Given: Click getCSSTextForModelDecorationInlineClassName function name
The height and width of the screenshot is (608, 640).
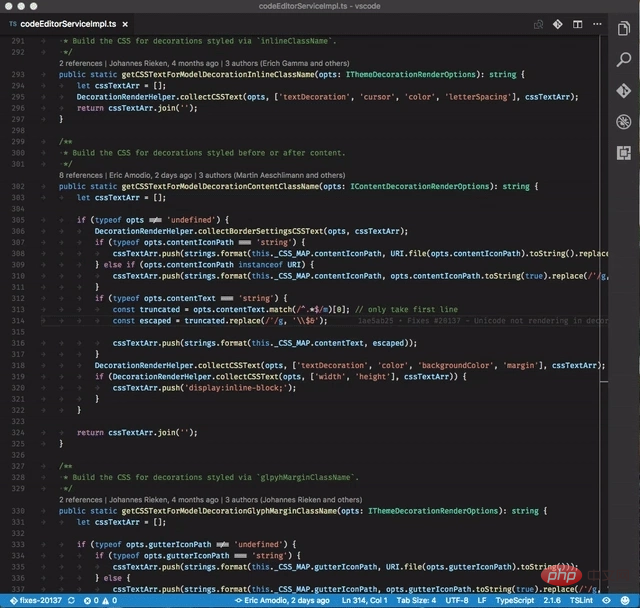Looking at the screenshot, I should click(218, 75).
